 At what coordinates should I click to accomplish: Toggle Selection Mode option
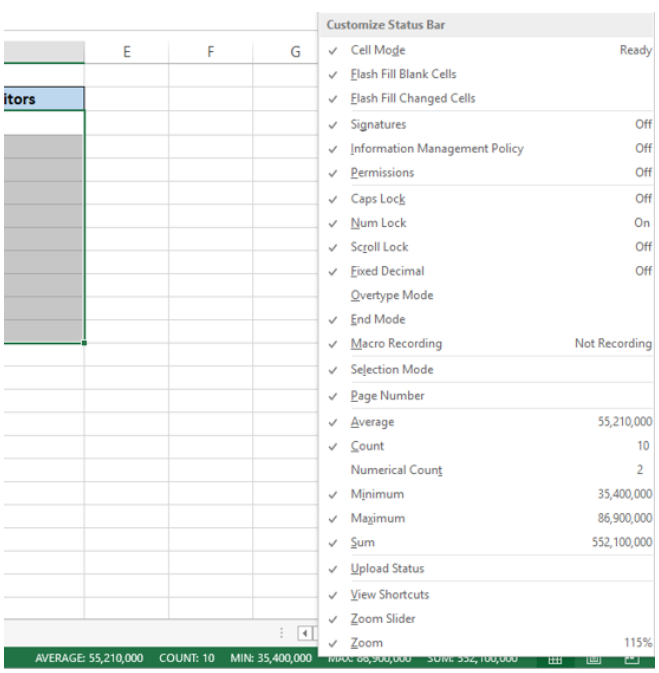(x=487, y=370)
